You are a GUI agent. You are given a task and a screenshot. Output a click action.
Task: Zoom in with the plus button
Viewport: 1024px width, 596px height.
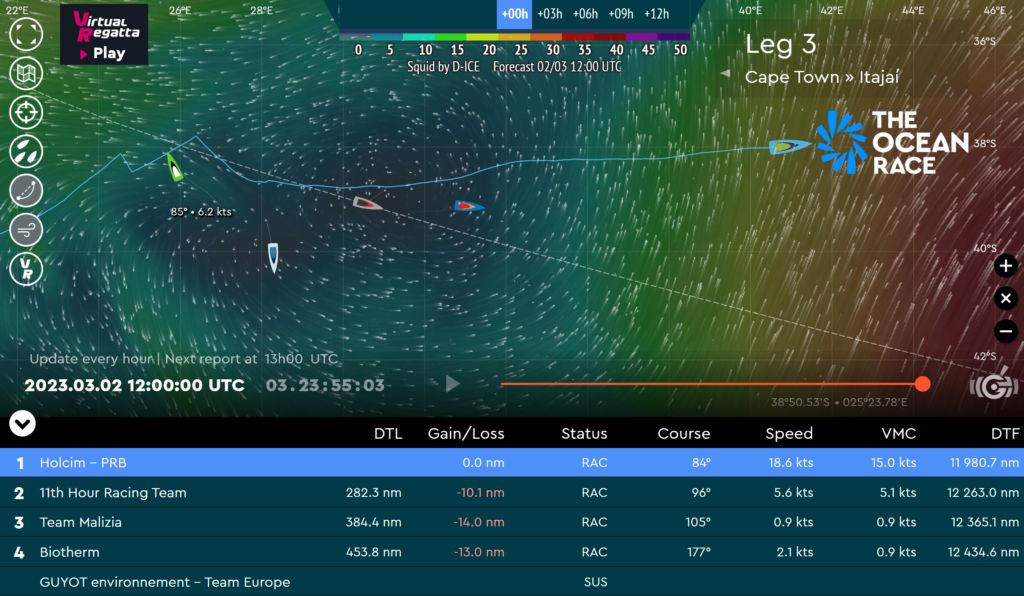[x=1006, y=266]
